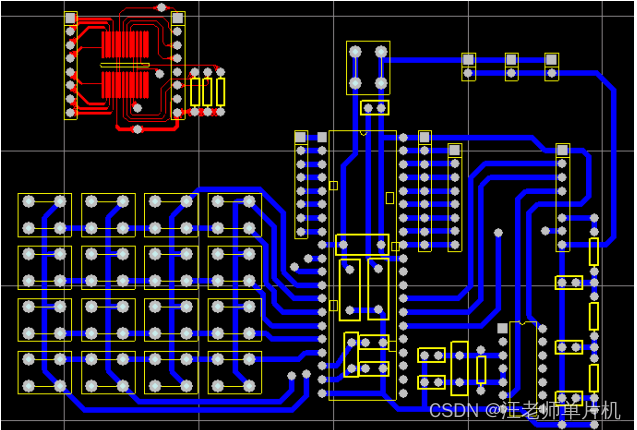637x430 pixels.
Task: Select the four-pad footprint above the main chip
Action: tap(368, 68)
